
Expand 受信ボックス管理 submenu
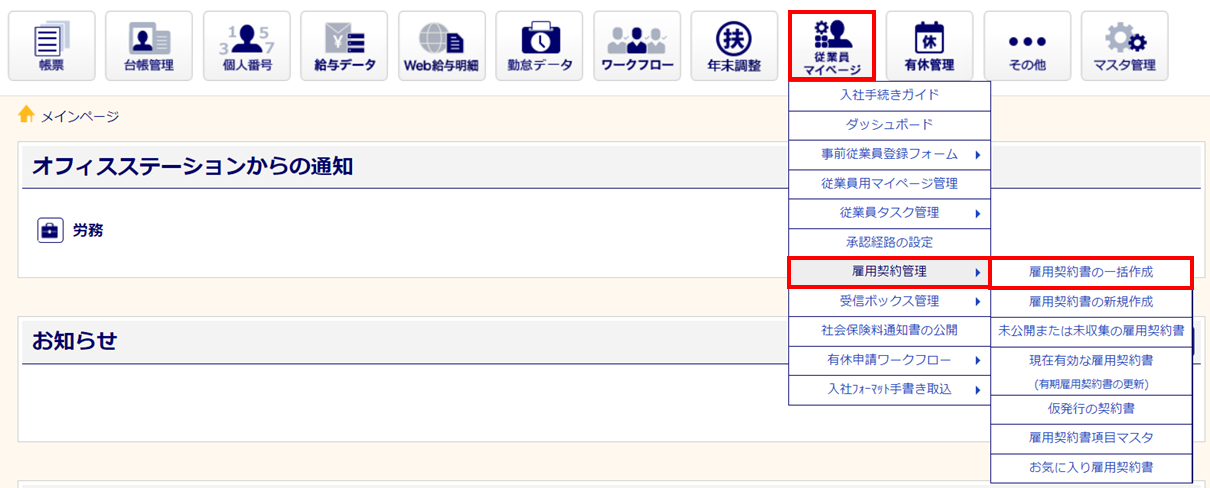pos(889,300)
